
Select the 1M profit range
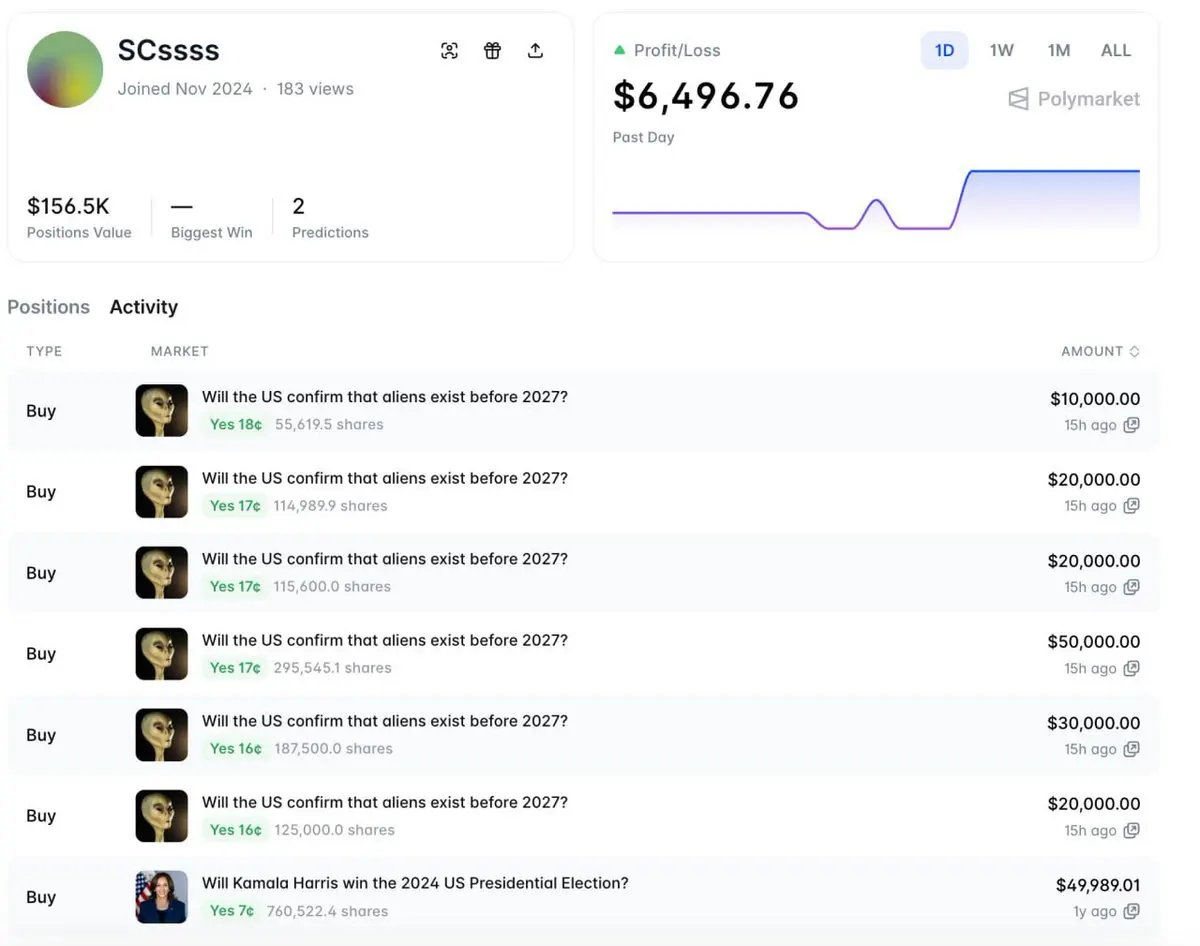[x=1058, y=50]
